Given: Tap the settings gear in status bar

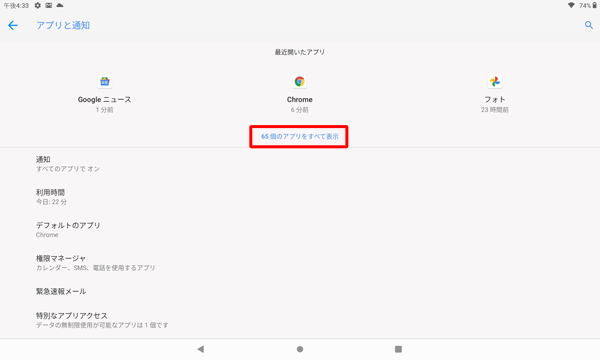Looking at the screenshot, I should 38,5.
